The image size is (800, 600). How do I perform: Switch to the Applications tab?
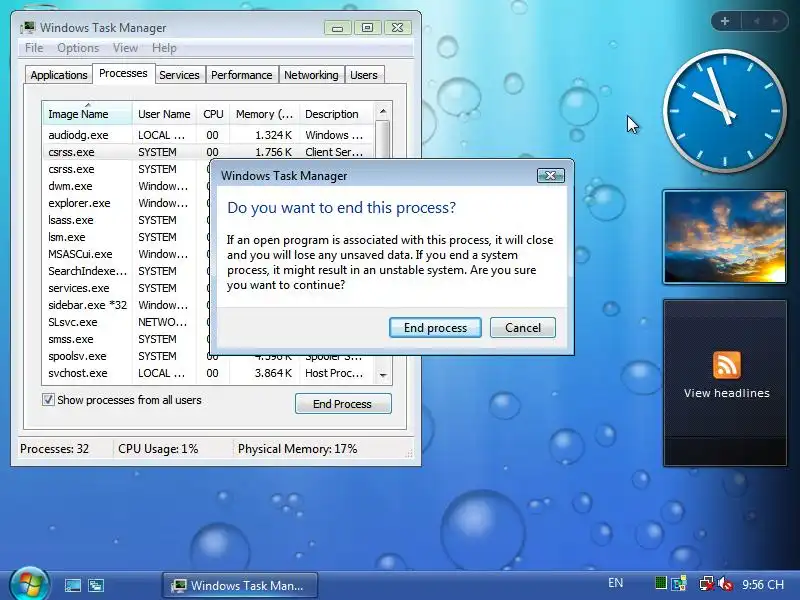click(59, 75)
